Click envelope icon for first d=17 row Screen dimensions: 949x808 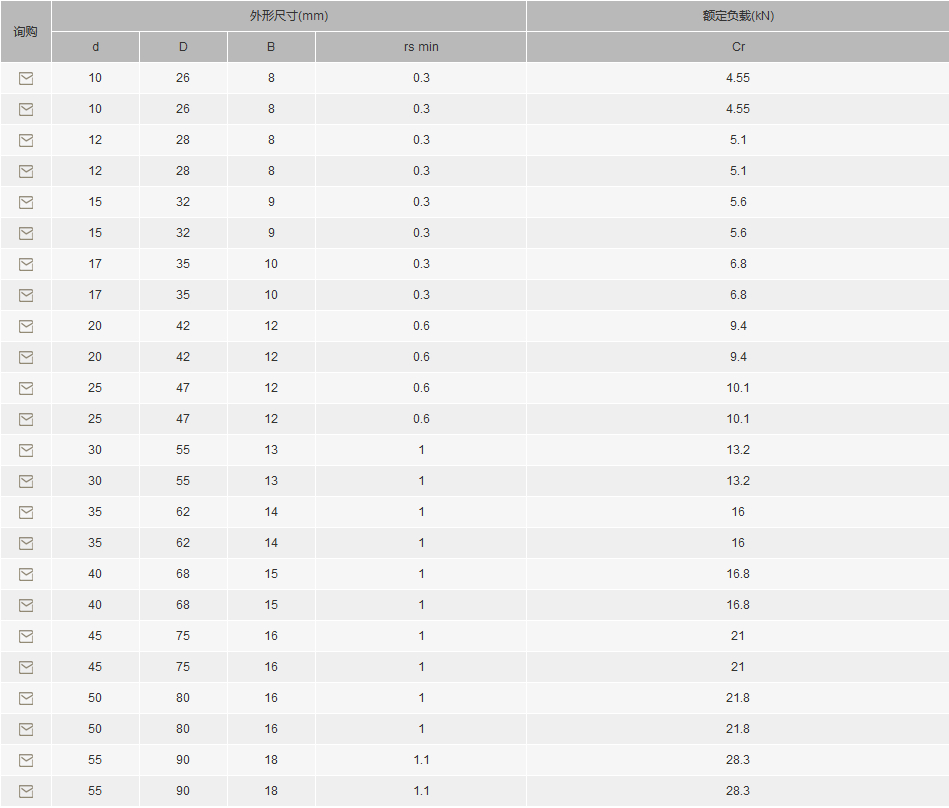pyautogui.click(x=26, y=264)
